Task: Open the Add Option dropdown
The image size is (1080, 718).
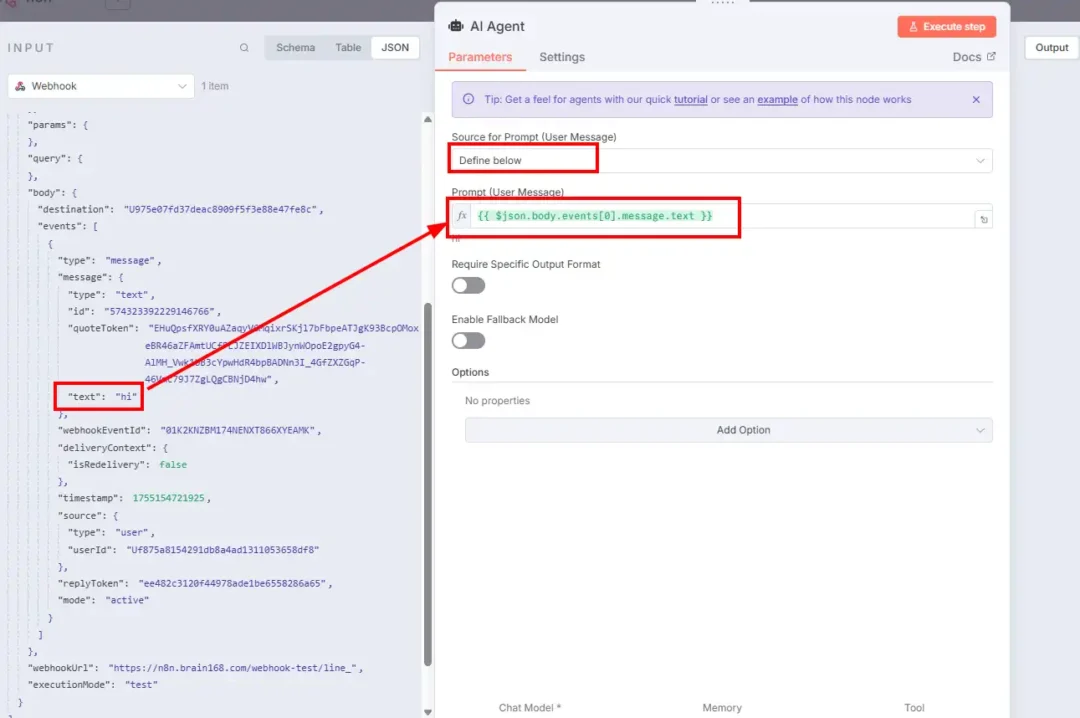Action: pyautogui.click(x=728, y=430)
